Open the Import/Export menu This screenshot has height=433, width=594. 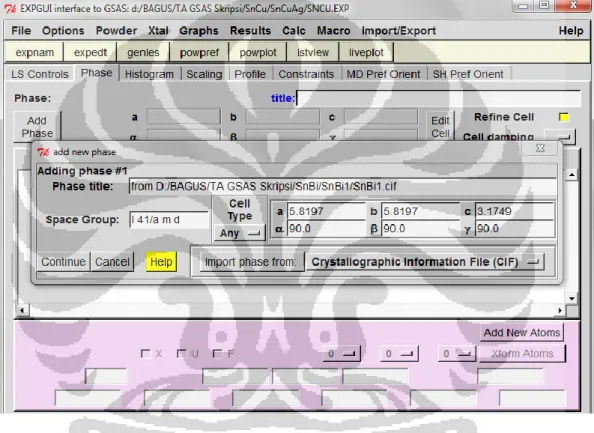pyautogui.click(x=399, y=31)
